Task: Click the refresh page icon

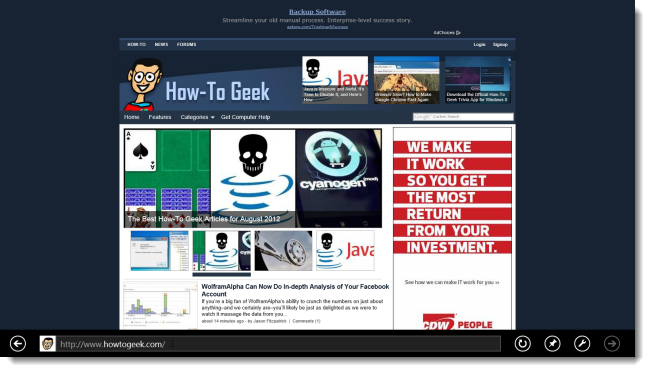Action: 522,344
